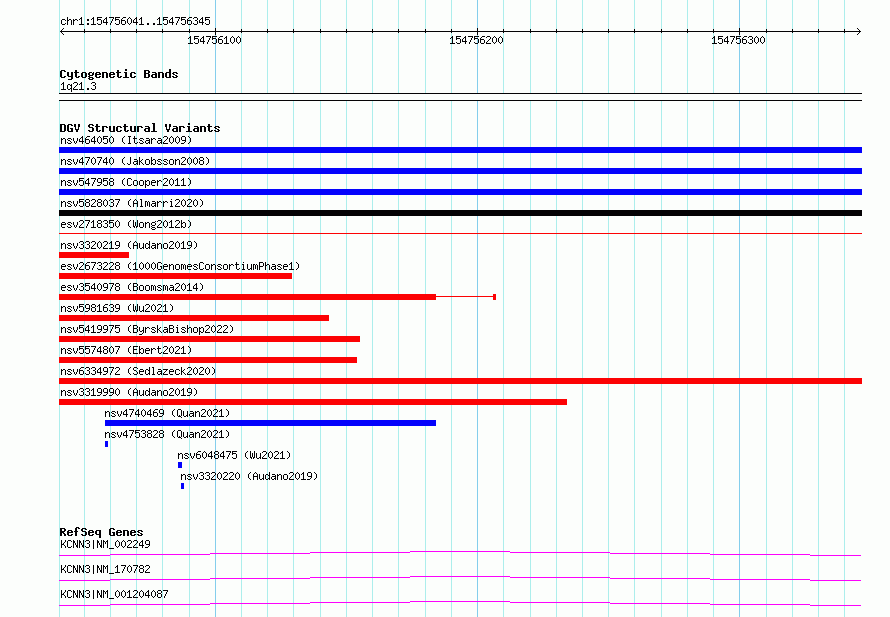Open nsv3320220 (Audano2019) label
This screenshot has height=617, width=890.
pyautogui.click(x=249, y=476)
